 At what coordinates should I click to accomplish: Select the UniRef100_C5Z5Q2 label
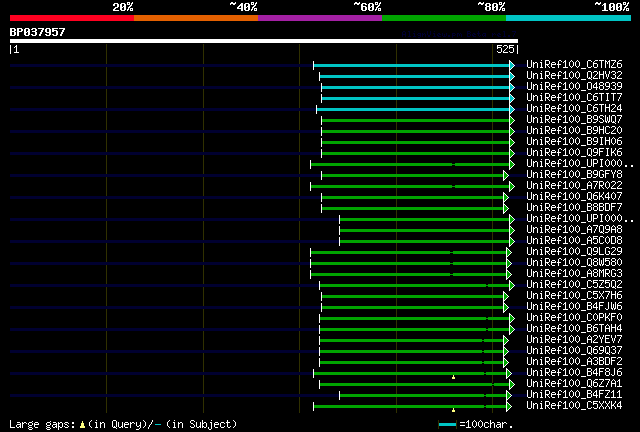click(574, 285)
